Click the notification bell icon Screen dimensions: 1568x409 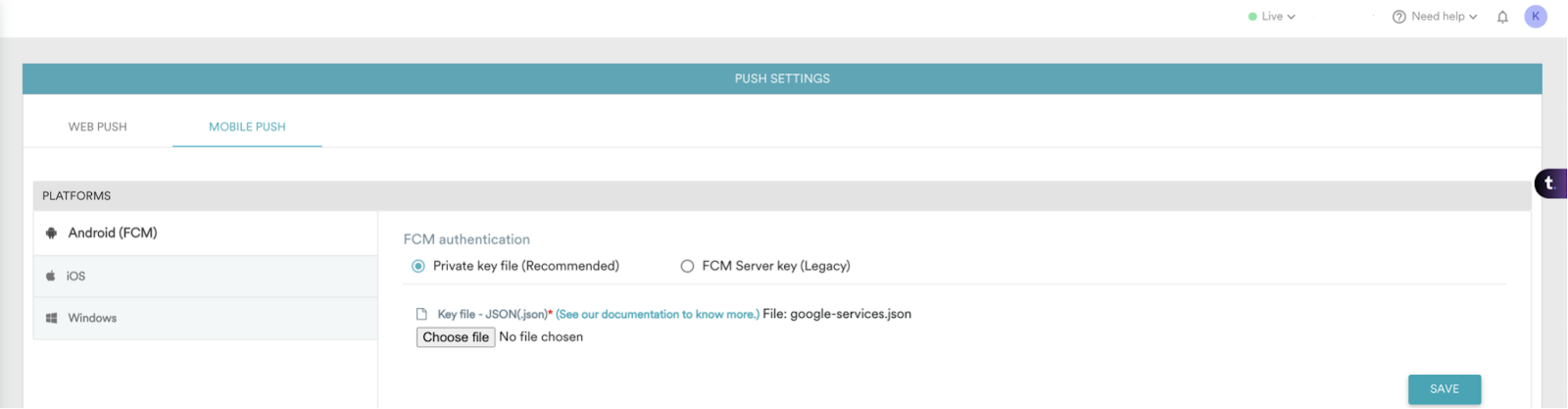[x=1502, y=17]
